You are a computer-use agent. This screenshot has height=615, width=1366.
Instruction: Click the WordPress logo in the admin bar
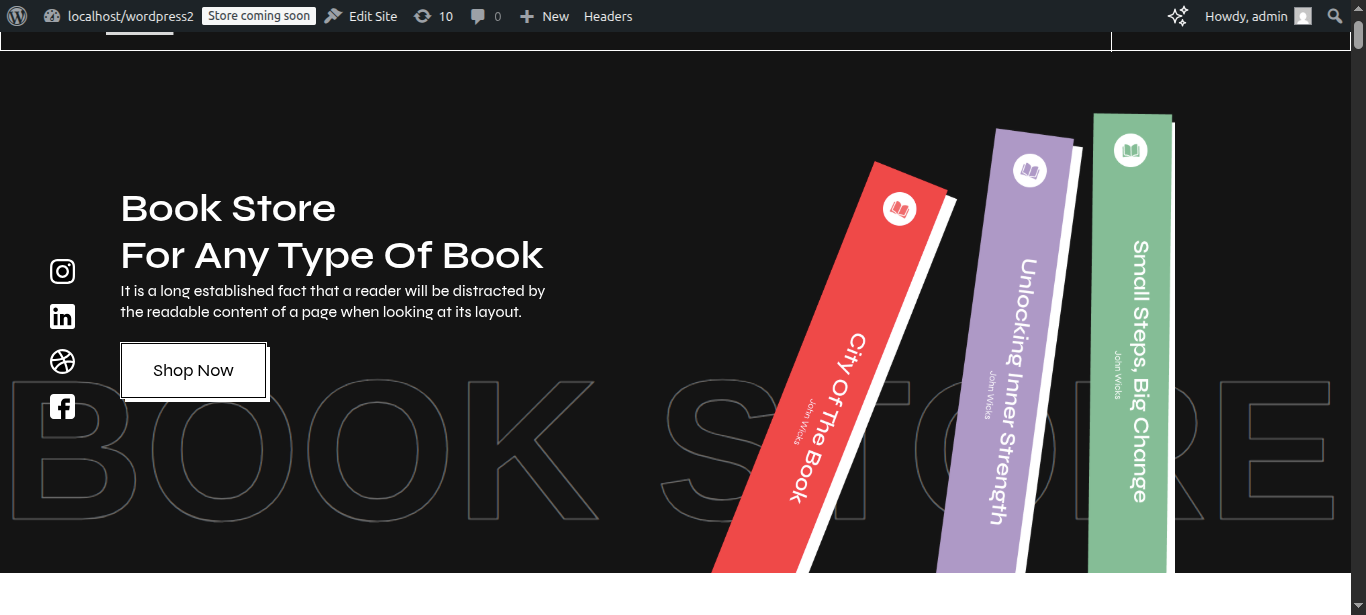pyautogui.click(x=17, y=16)
